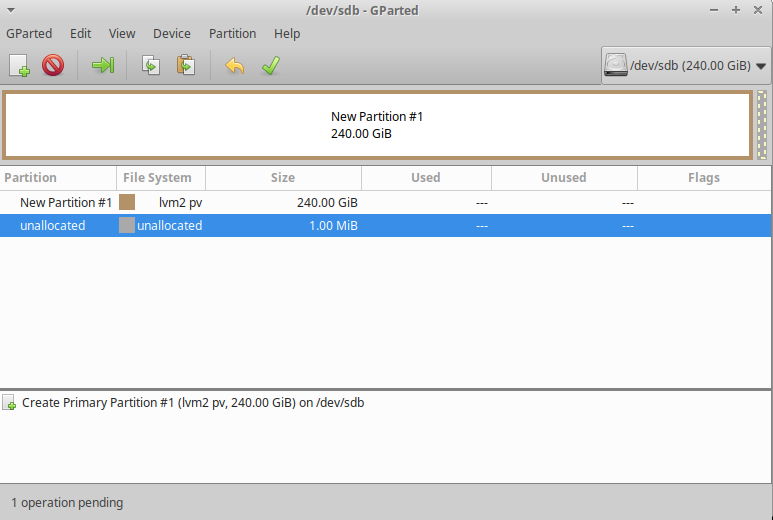Open the /dev/sdb (240.00 GiB) device selector

pos(686,65)
